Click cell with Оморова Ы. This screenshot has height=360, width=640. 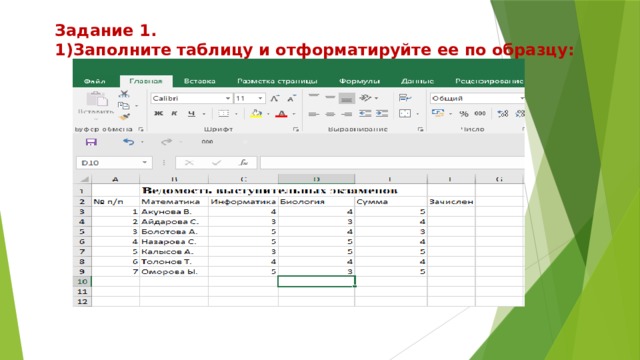pyautogui.click(x=174, y=272)
